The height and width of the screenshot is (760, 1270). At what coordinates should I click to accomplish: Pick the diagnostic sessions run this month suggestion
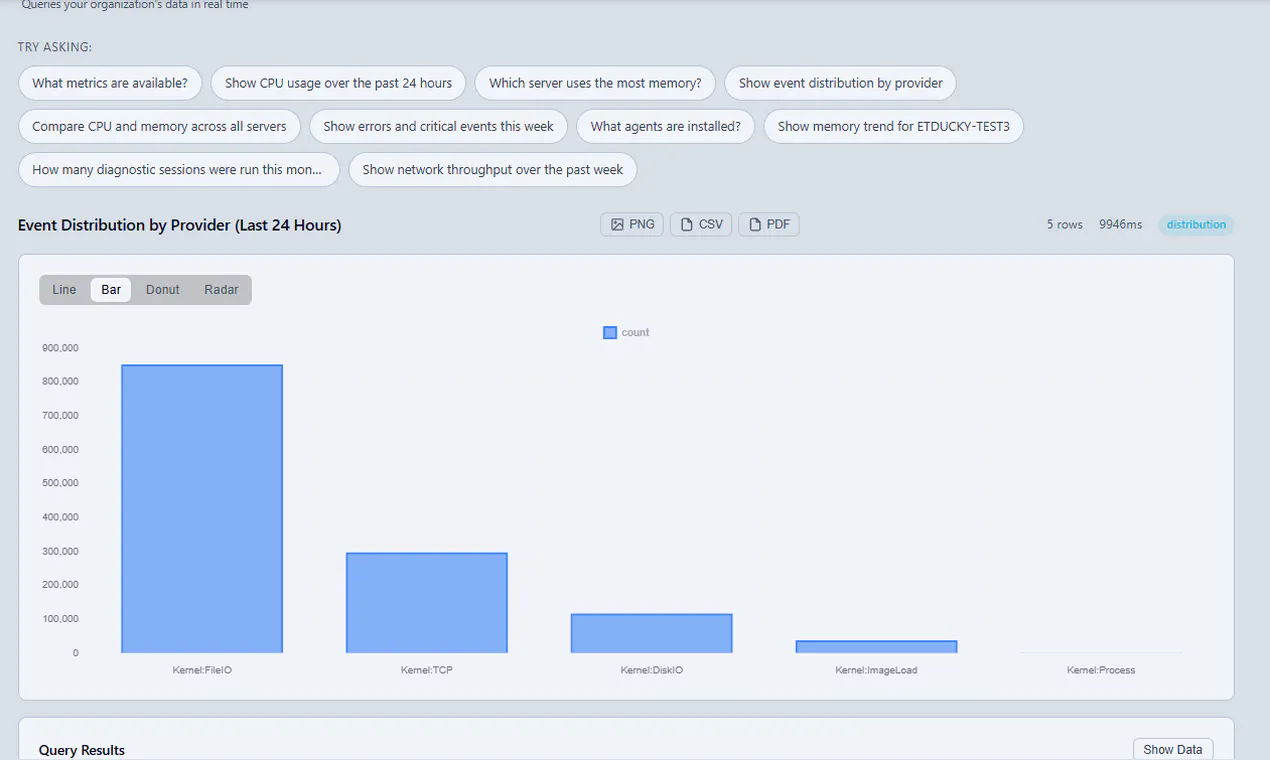pos(178,169)
